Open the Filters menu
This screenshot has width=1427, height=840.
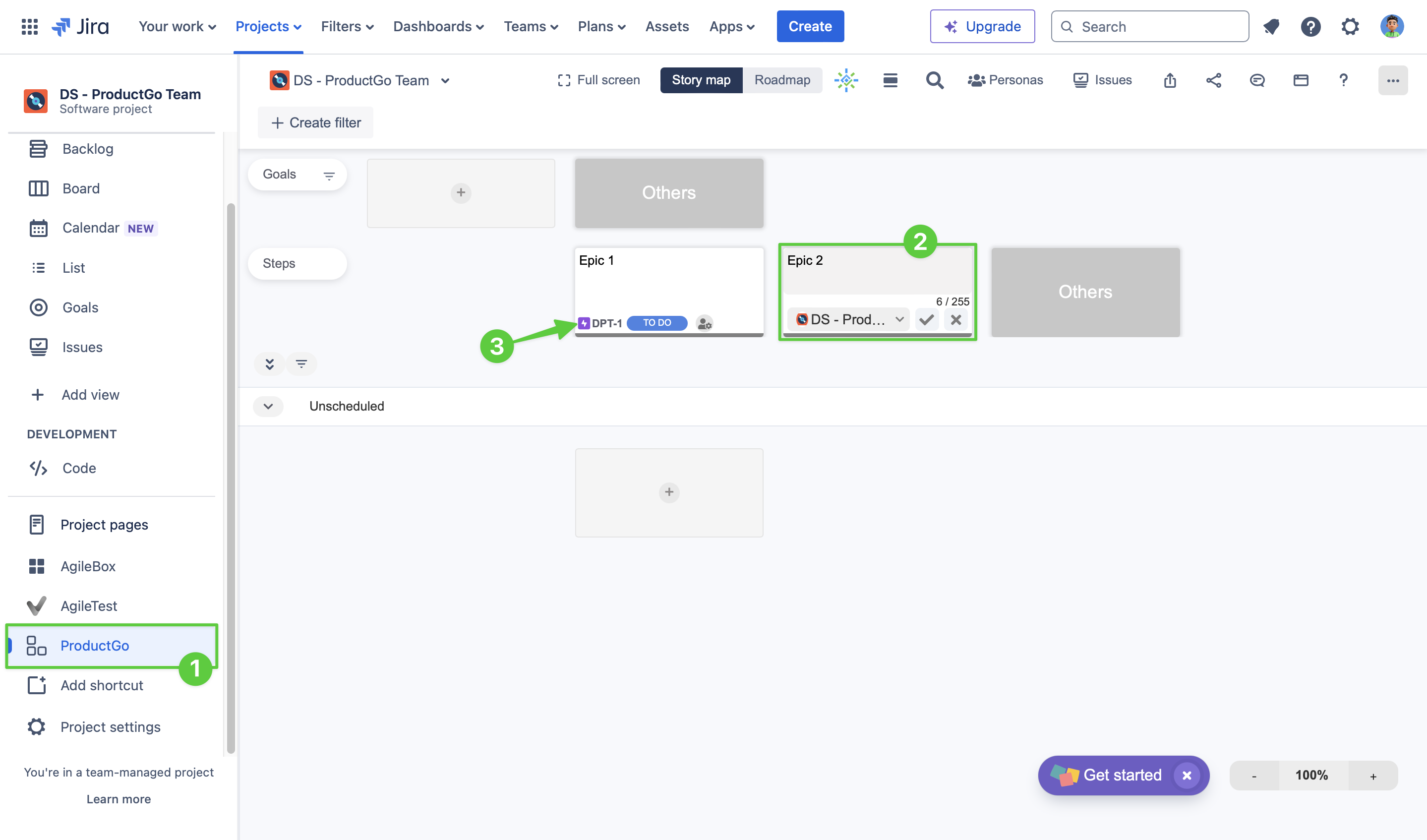347,27
